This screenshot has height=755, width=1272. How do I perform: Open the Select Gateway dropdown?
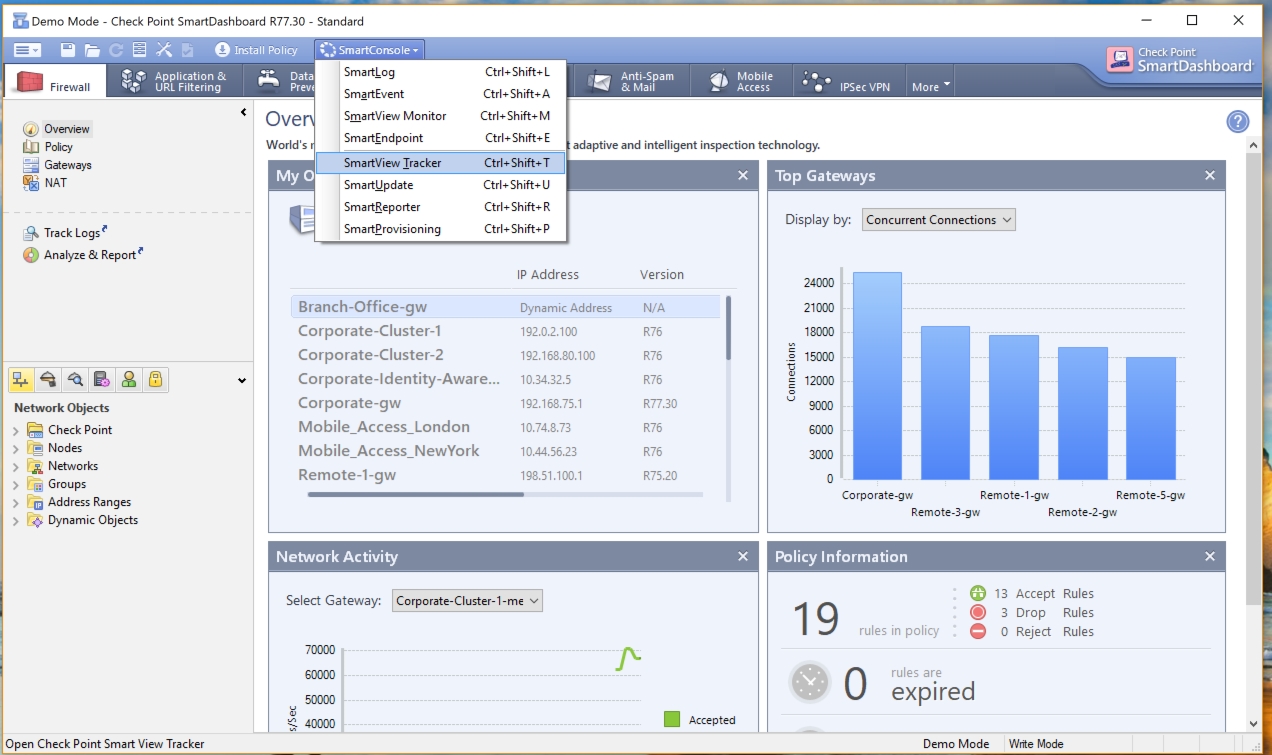[x=467, y=601]
